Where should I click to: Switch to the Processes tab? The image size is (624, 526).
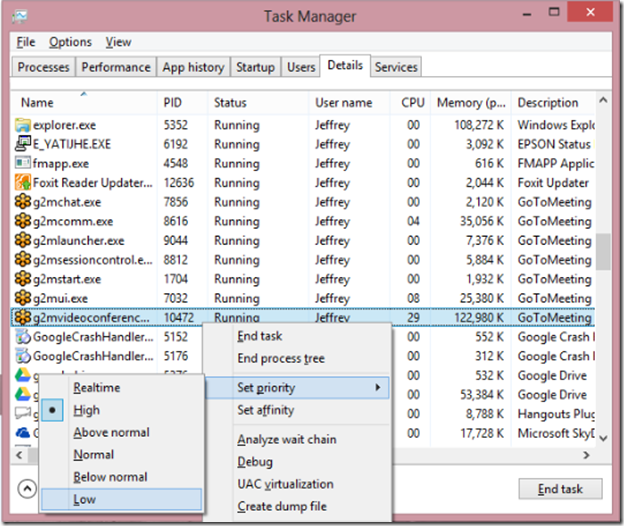pos(43,67)
